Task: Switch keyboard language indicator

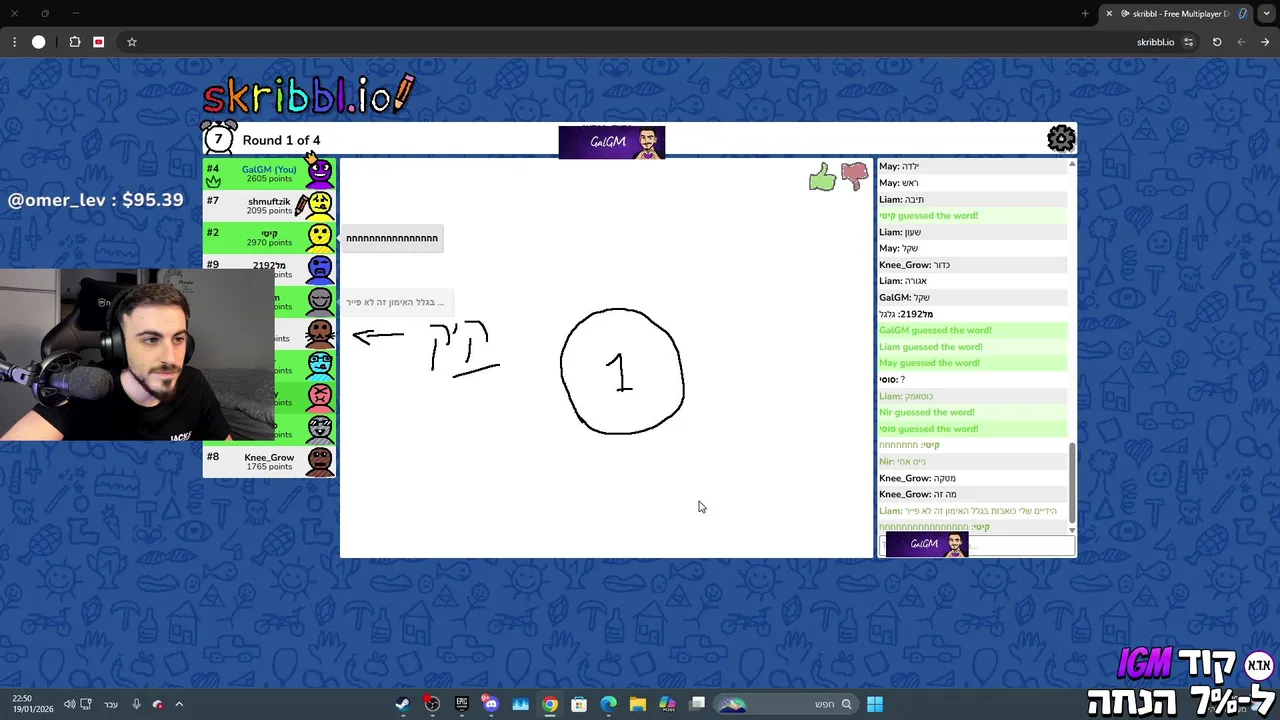Action: pos(111,704)
